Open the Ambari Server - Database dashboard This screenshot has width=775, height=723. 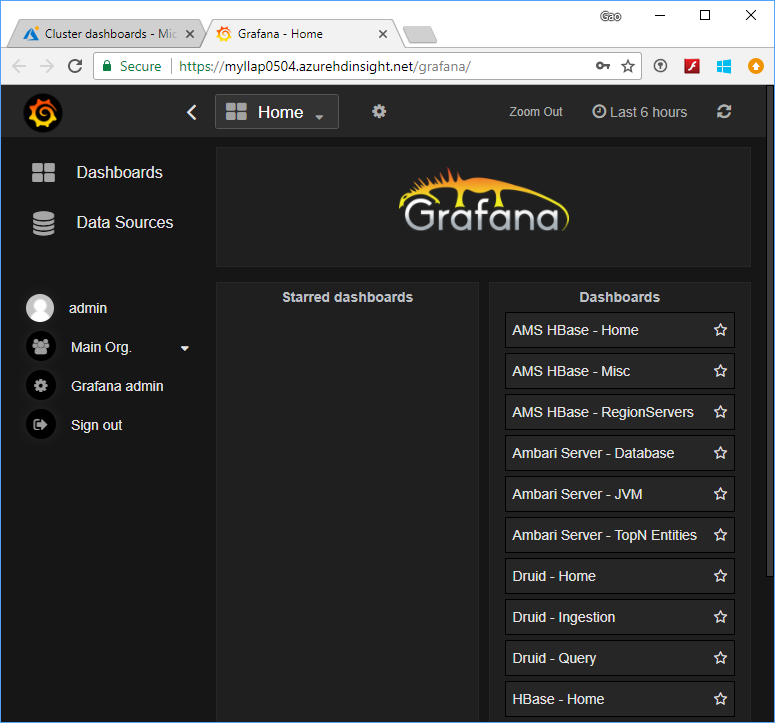(x=593, y=453)
